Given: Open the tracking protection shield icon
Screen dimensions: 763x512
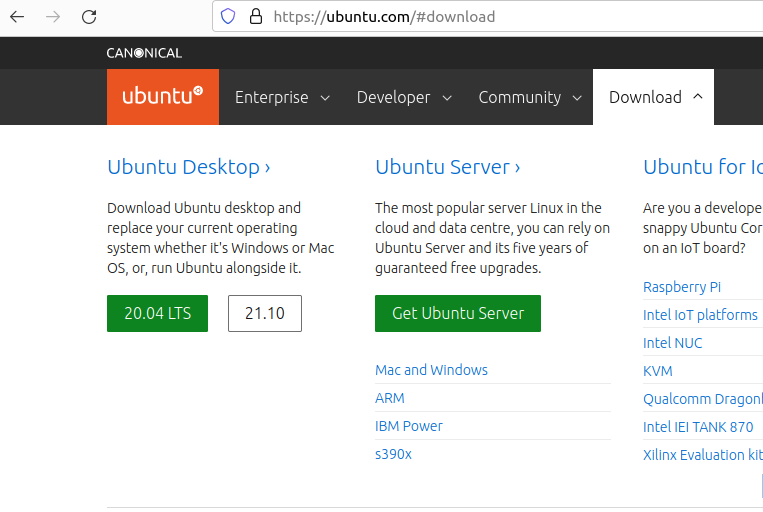Looking at the screenshot, I should point(228,17).
